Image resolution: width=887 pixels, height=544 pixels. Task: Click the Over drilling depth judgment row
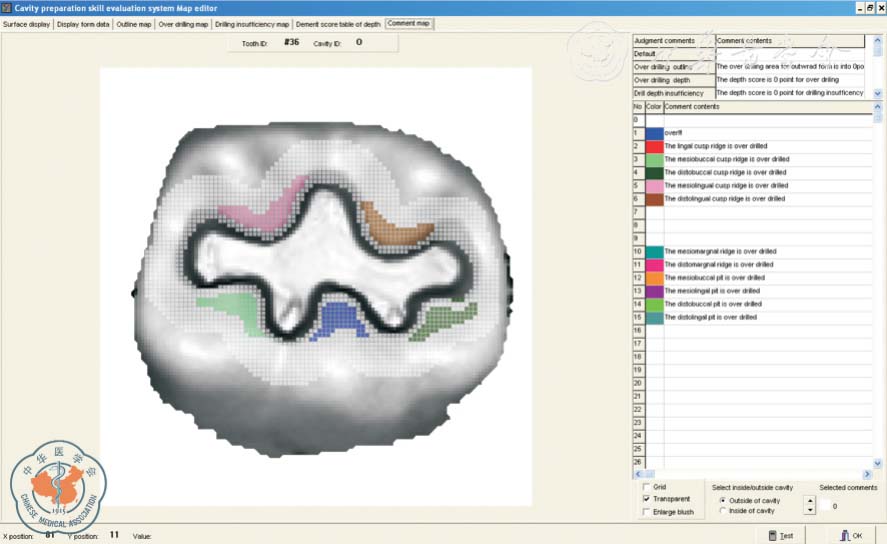673,80
